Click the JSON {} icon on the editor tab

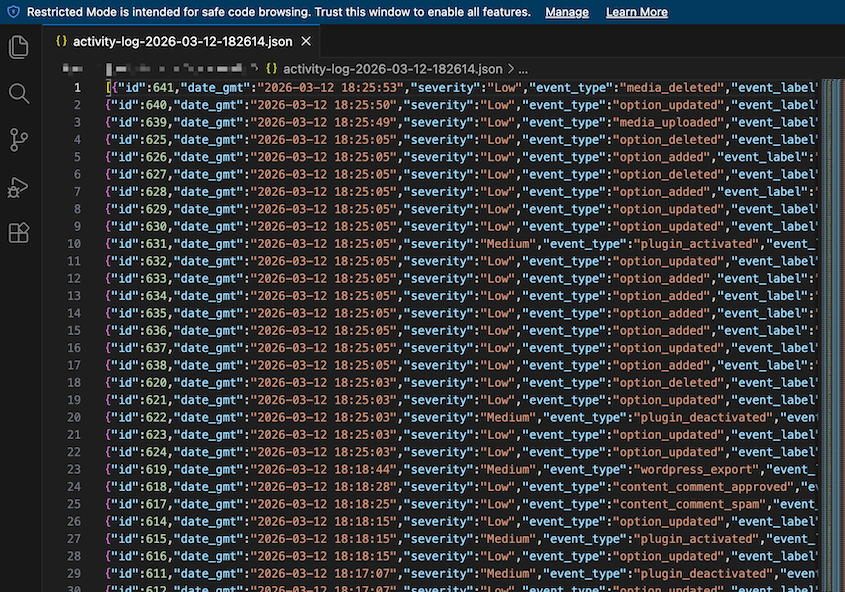click(x=61, y=42)
